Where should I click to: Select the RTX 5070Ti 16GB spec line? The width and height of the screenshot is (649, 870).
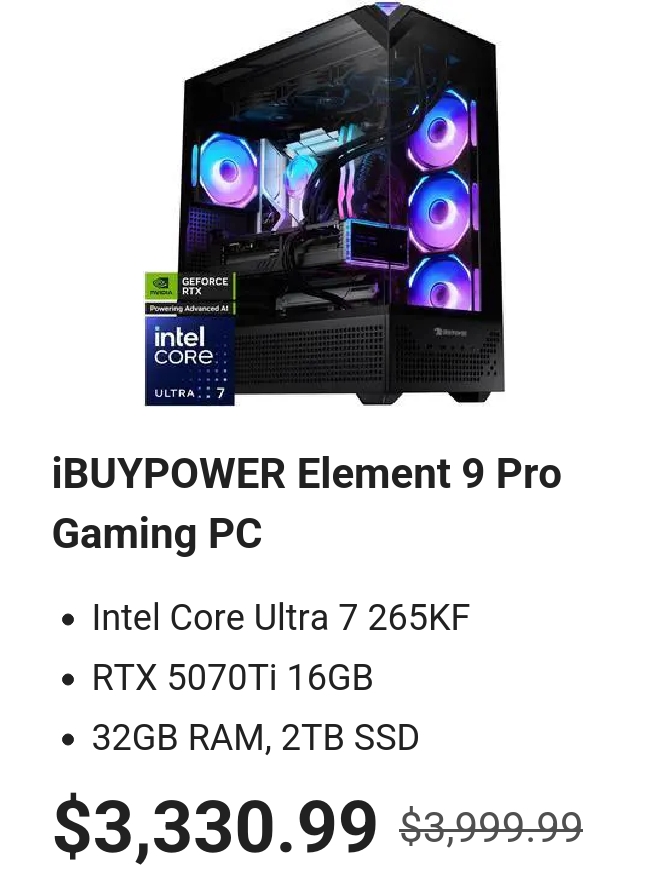tap(232, 677)
